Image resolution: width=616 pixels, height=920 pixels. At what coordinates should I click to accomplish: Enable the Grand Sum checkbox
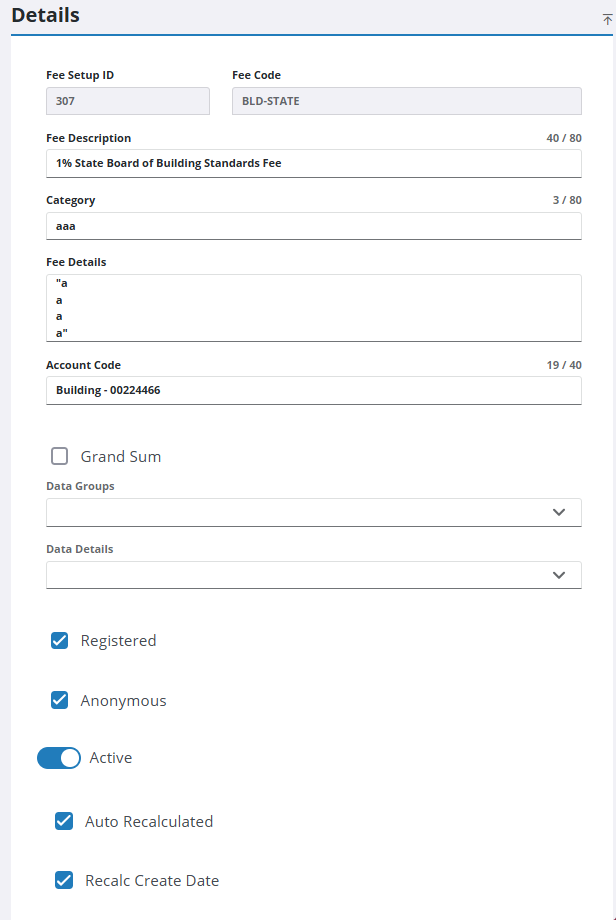coord(60,457)
